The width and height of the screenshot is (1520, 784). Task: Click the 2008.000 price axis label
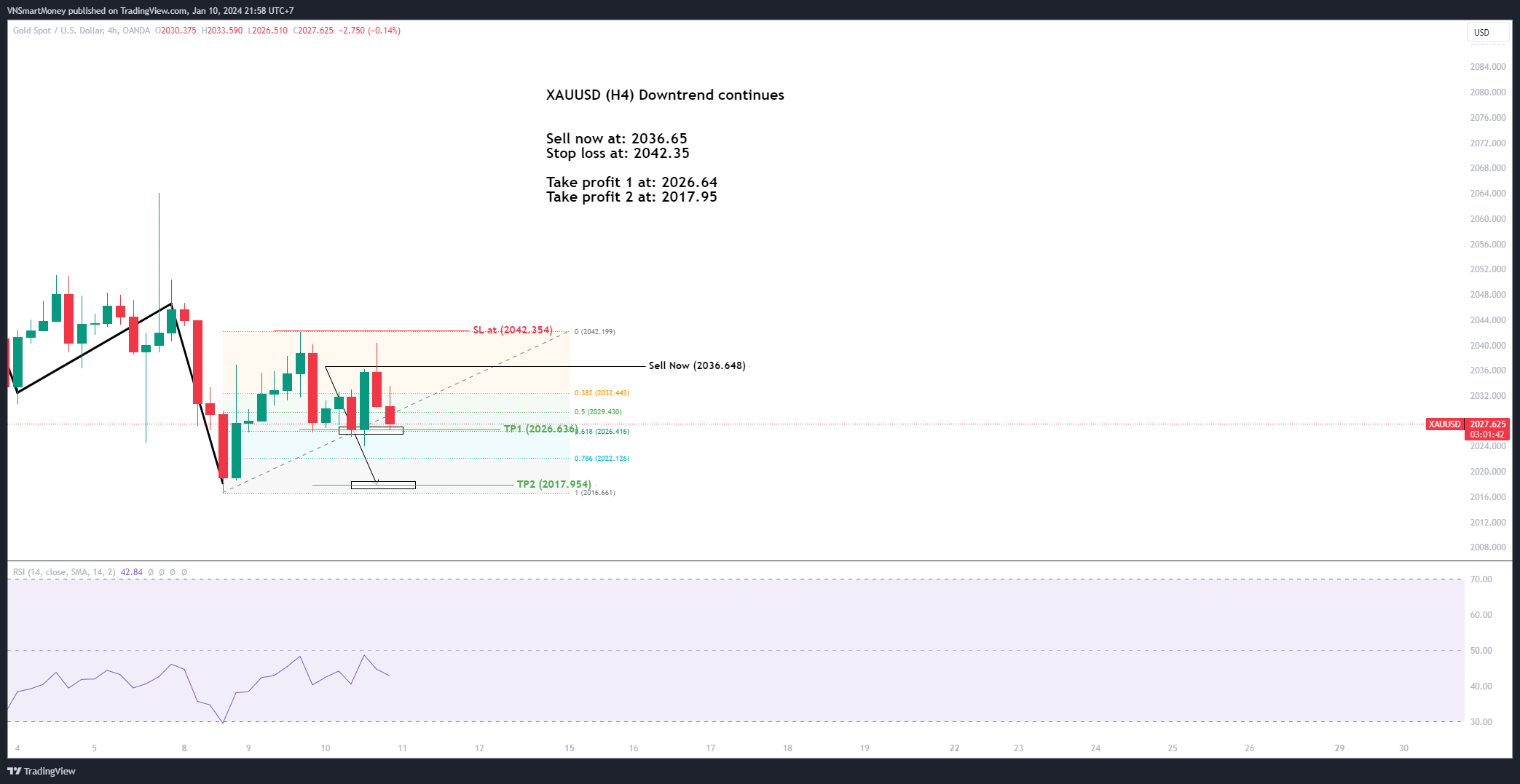1488,547
